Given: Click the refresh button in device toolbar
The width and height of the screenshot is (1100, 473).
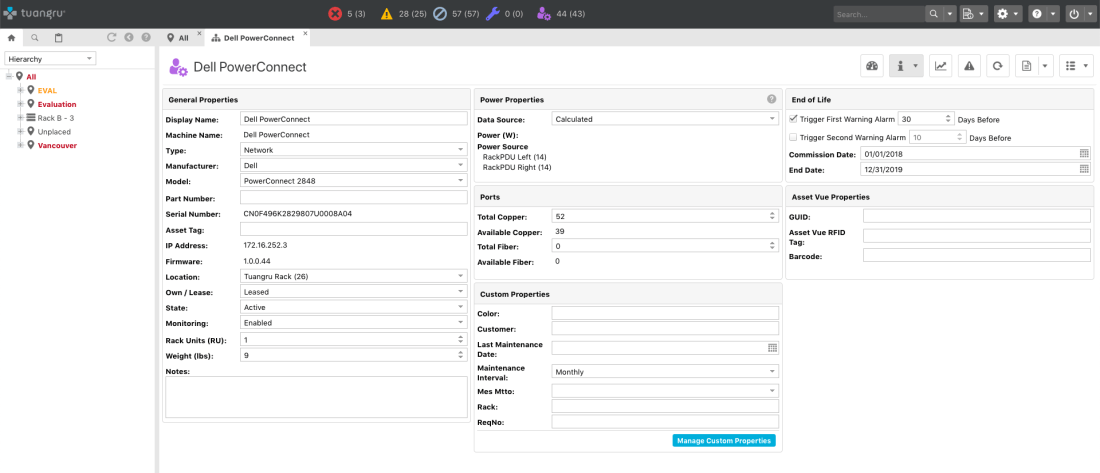Looking at the screenshot, I should click(x=997, y=66).
